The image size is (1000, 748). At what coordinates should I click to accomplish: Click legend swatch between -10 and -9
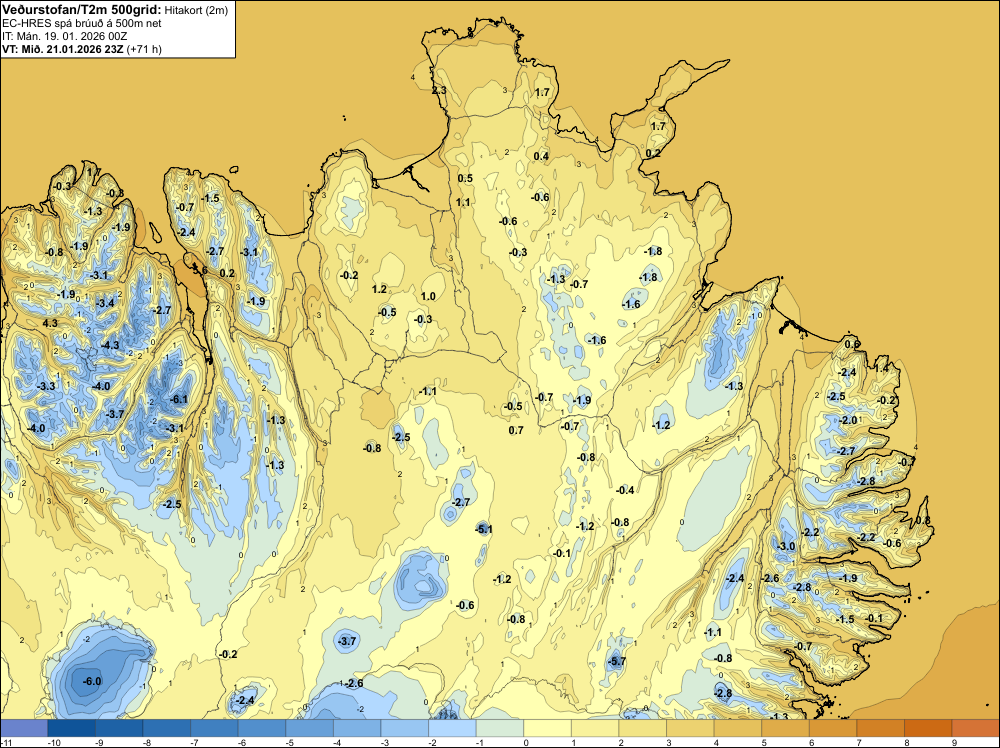coord(71,728)
